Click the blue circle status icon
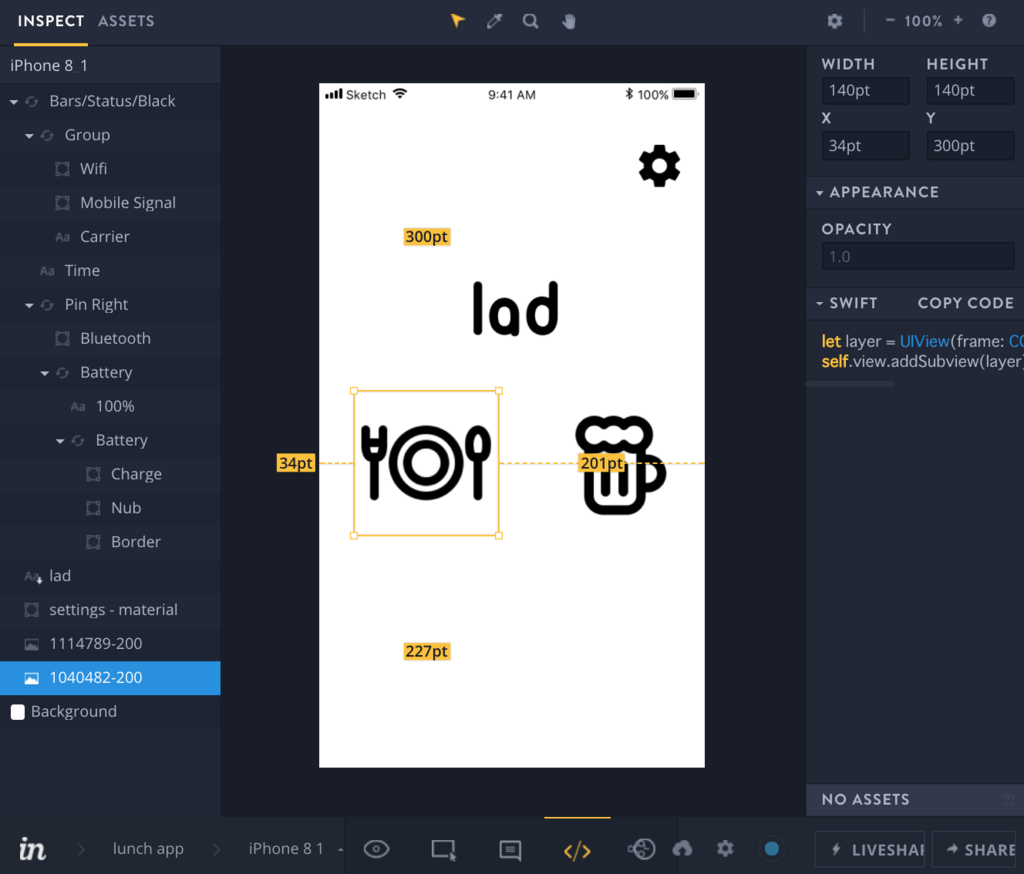Screen dimensions: 1024x874 [x=771, y=848]
